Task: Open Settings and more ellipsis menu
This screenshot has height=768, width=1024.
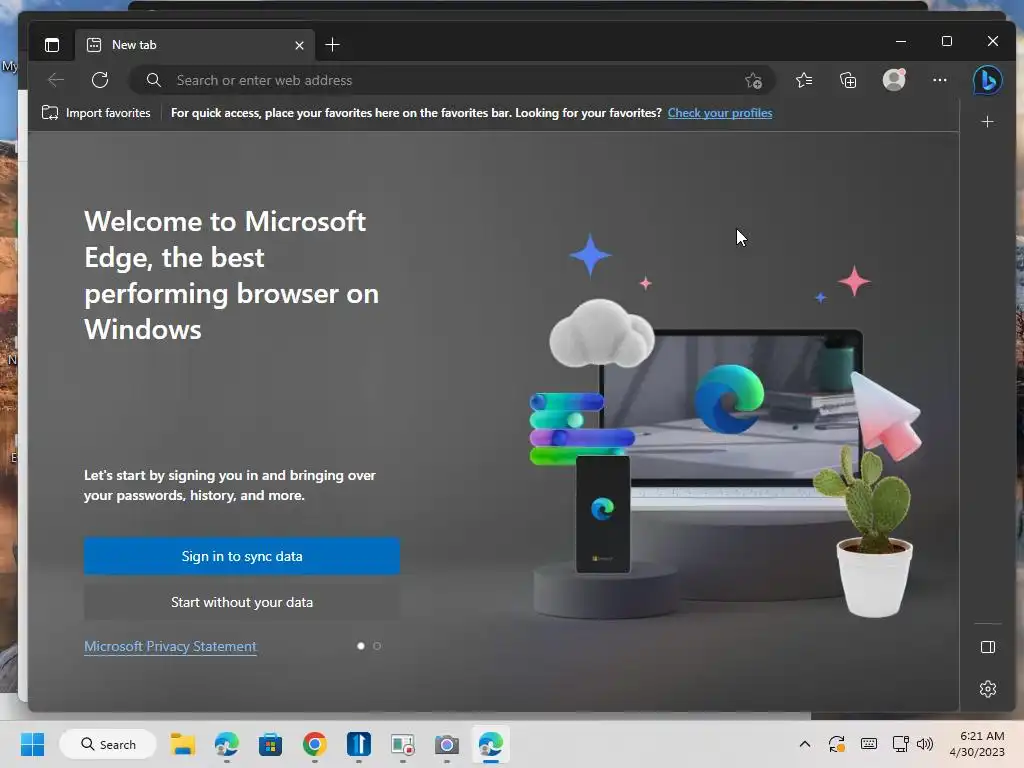Action: point(940,80)
